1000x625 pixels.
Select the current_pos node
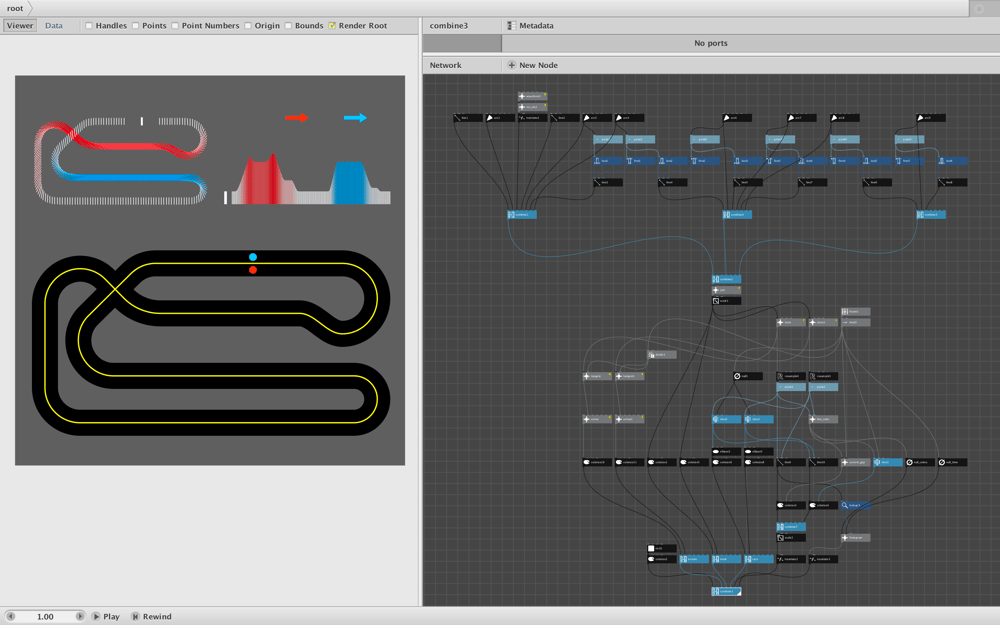[x=856, y=462]
